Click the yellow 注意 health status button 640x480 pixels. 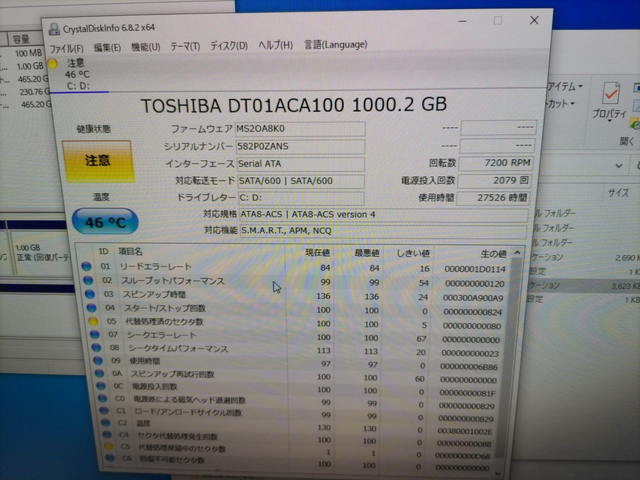click(98, 160)
